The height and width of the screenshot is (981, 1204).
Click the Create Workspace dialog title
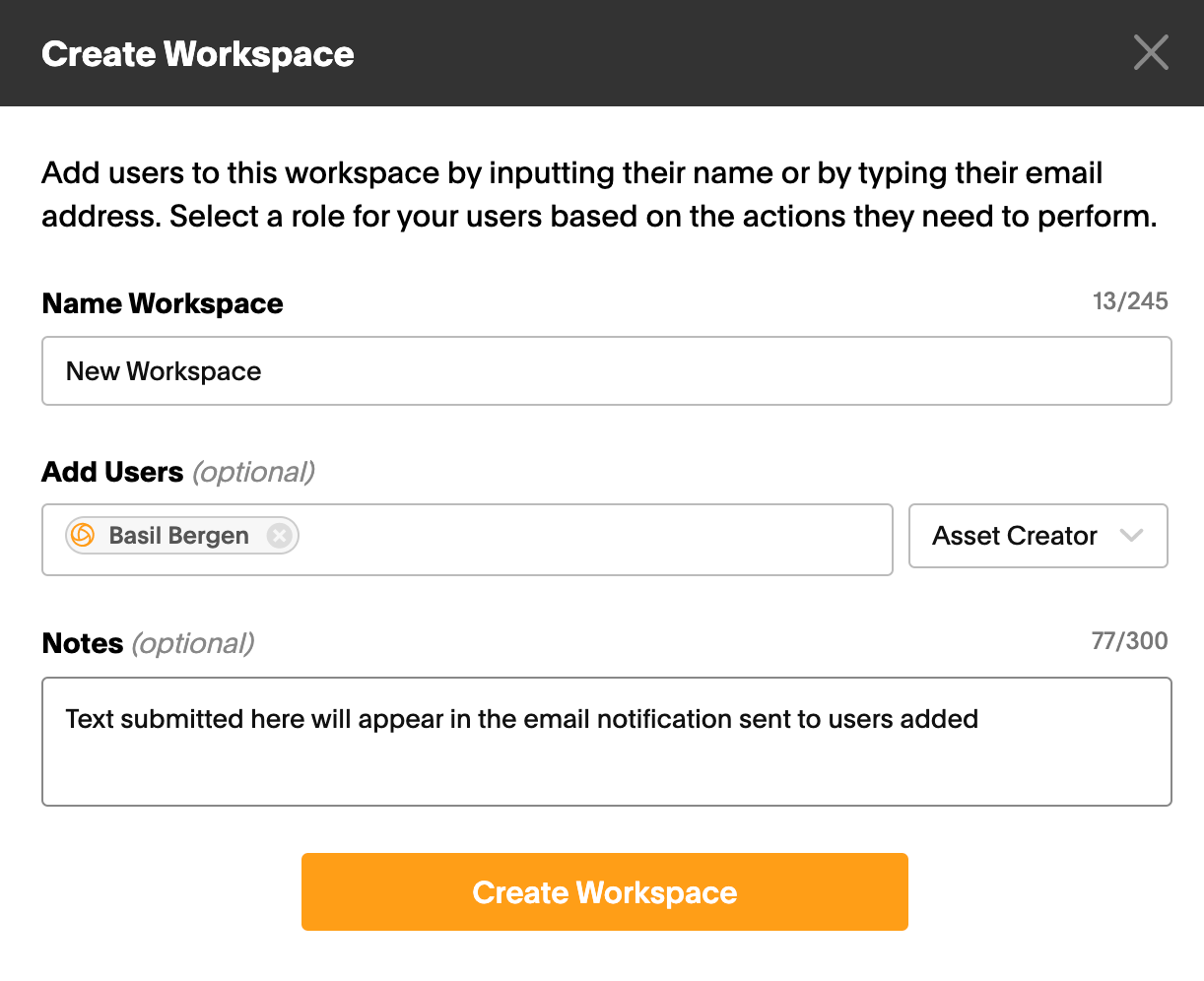198,53
